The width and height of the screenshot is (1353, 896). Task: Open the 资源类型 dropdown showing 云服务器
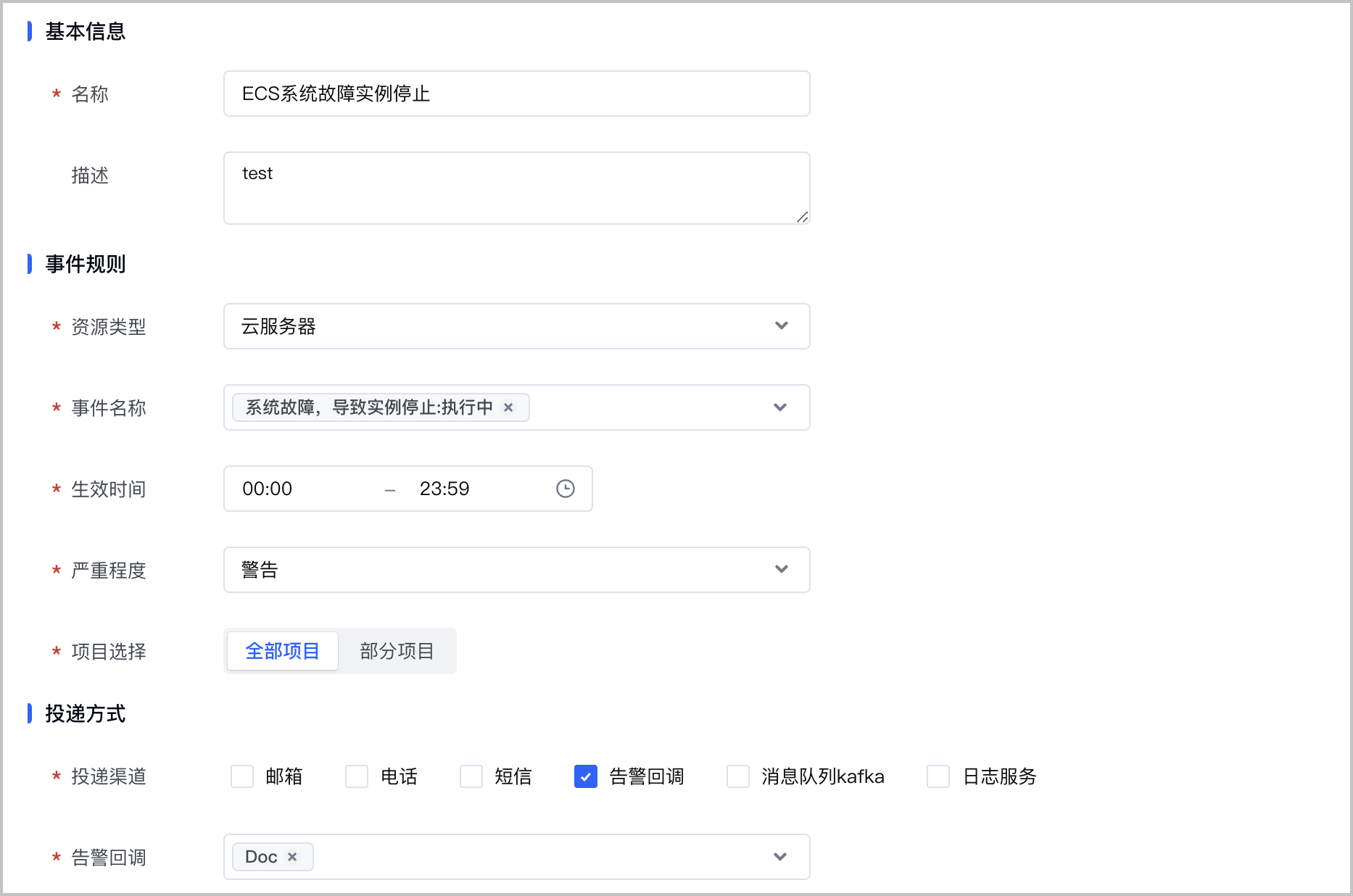tap(516, 326)
